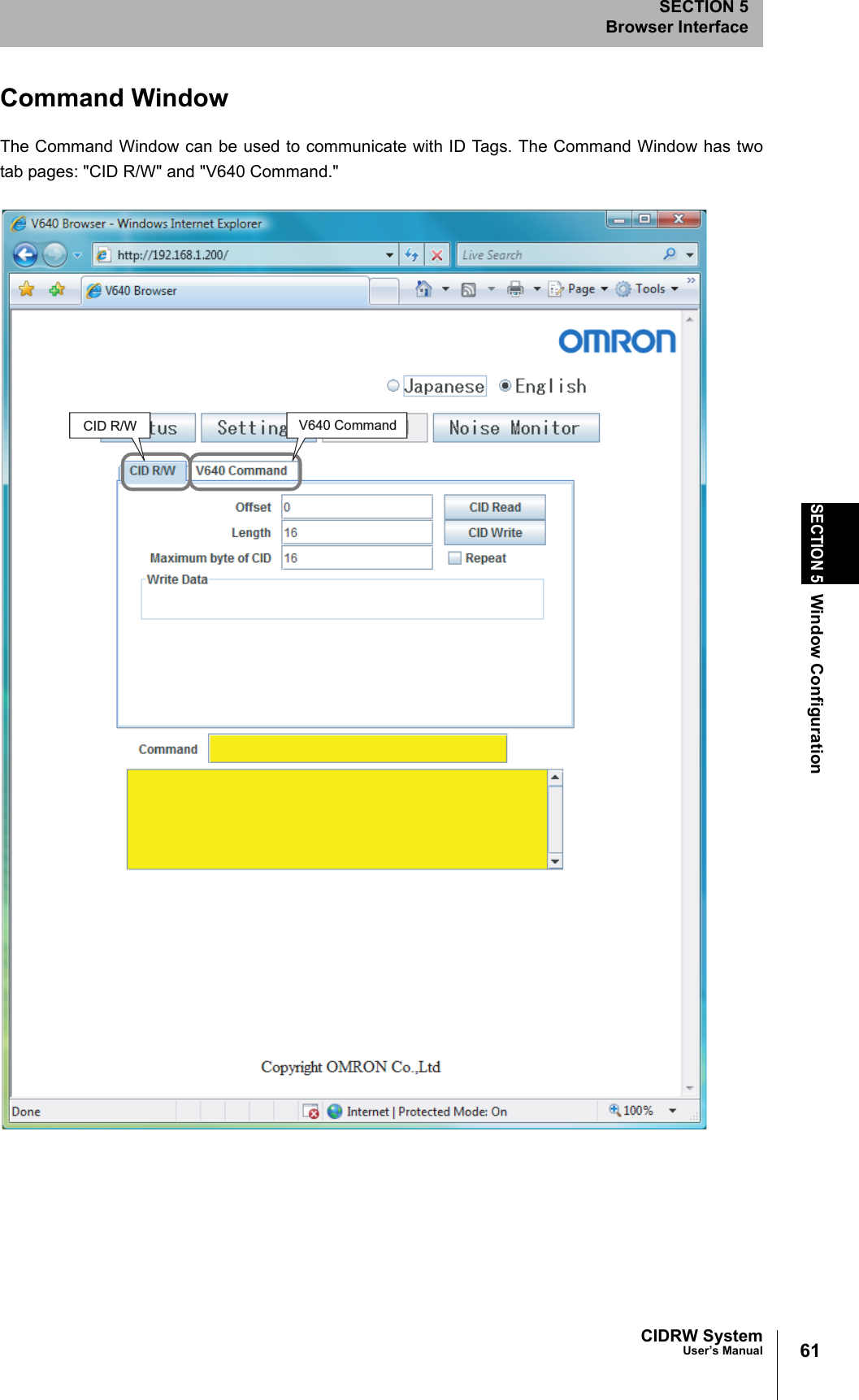
Task: Expand the address bar history dropdown
Action: point(390,255)
